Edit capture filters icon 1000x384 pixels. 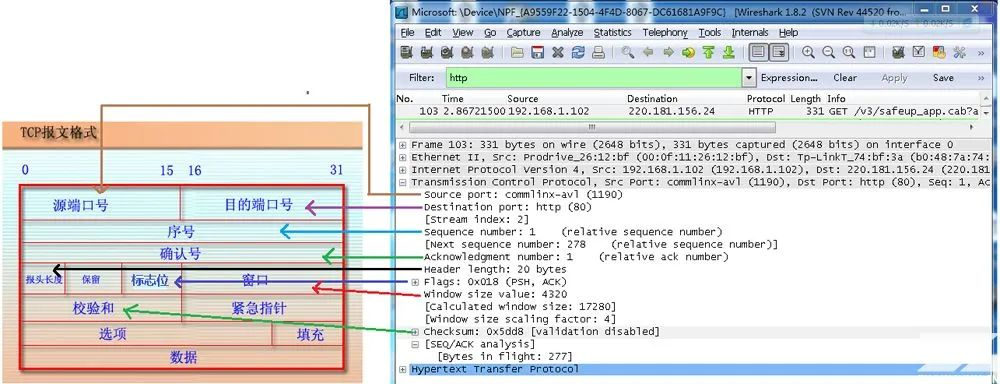899,53
